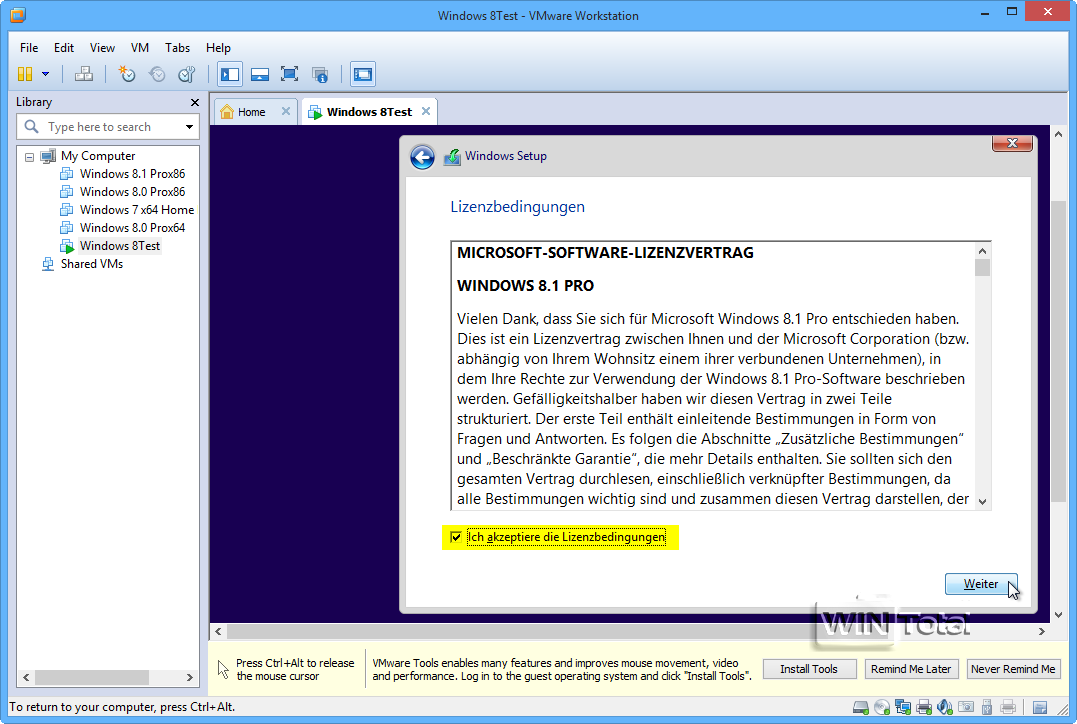This screenshot has width=1077, height=724.
Task: Revert the virtual machine to its snapshot
Action: coord(157,74)
